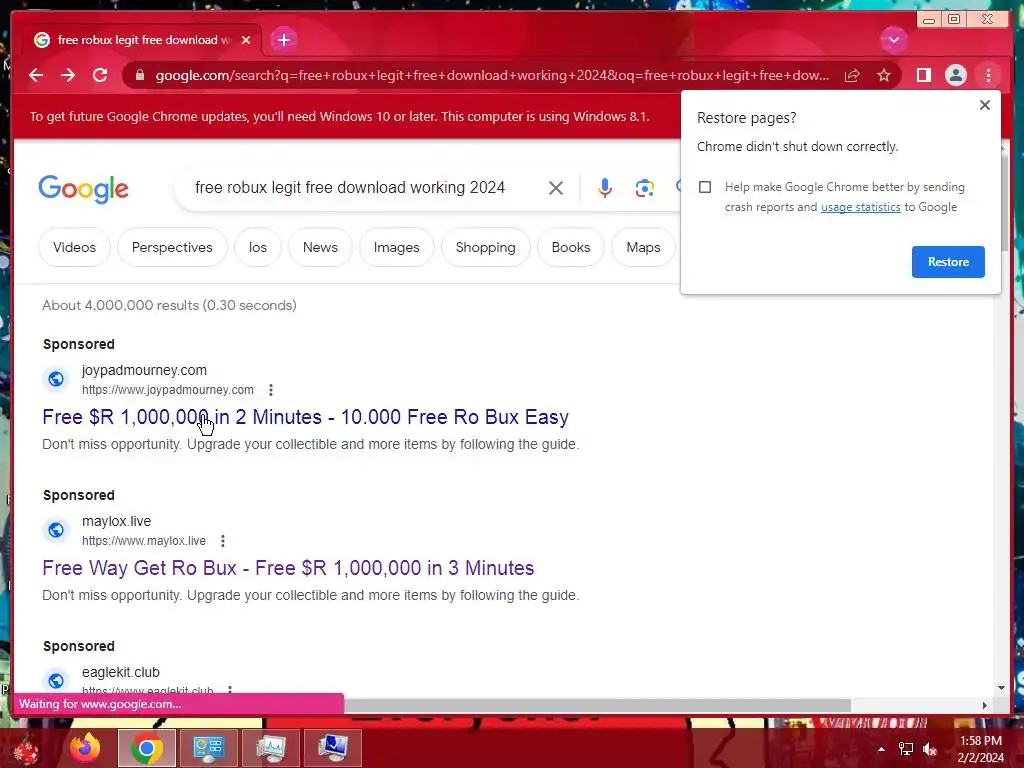This screenshot has width=1024, height=768.
Task: Bookmark this page with the star icon
Action: pos(884,76)
